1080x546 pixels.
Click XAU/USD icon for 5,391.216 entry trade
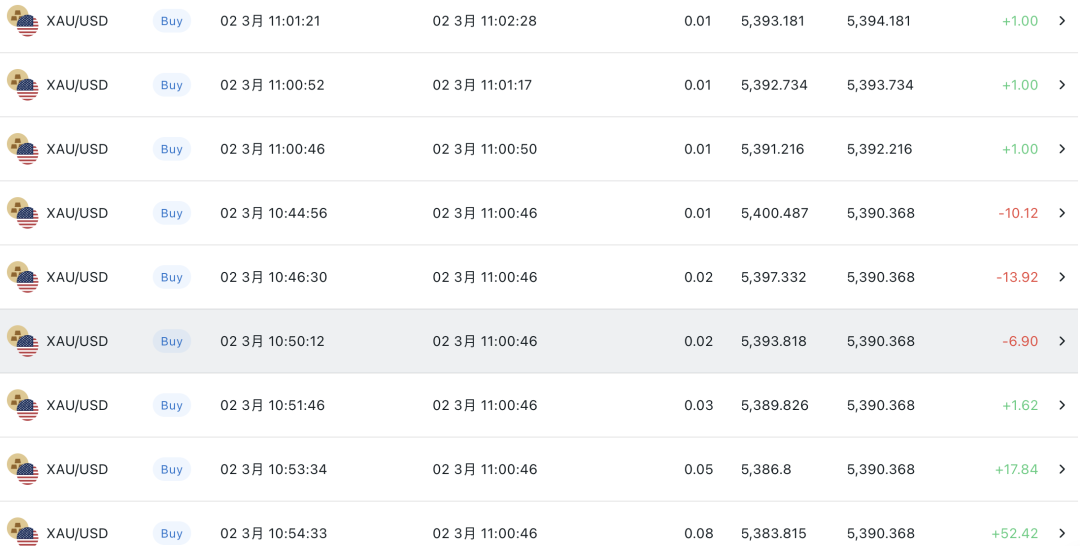22,149
